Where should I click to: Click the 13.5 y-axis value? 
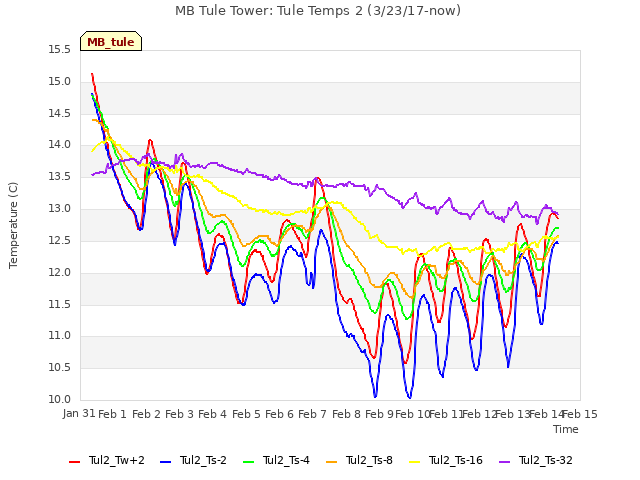pos(60,177)
